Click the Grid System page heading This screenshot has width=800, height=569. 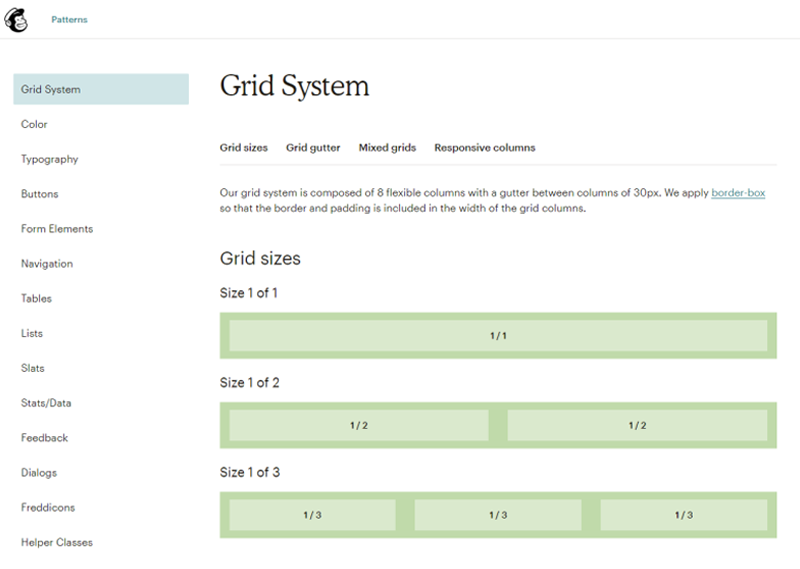click(294, 86)
